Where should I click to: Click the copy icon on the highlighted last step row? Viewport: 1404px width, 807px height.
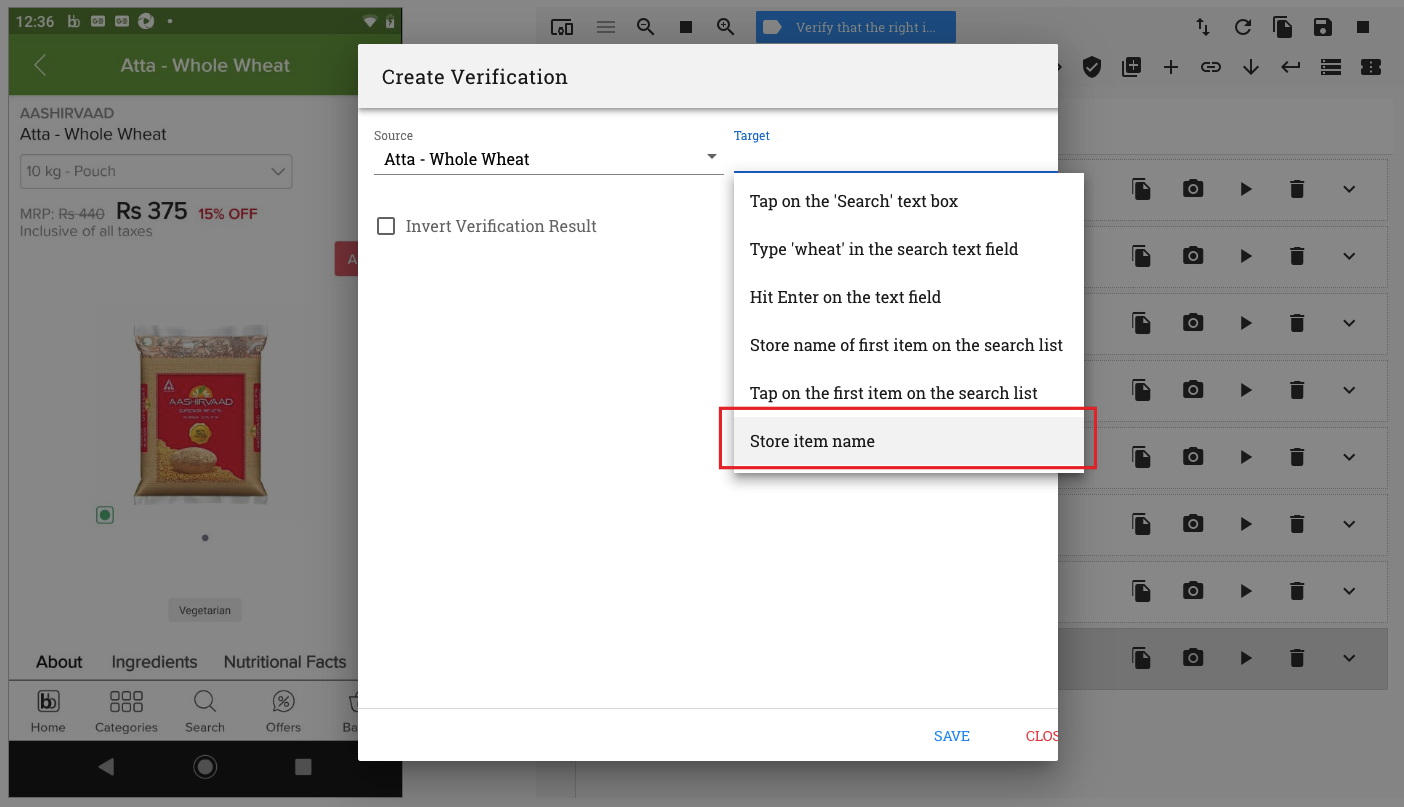(1141, 658)
